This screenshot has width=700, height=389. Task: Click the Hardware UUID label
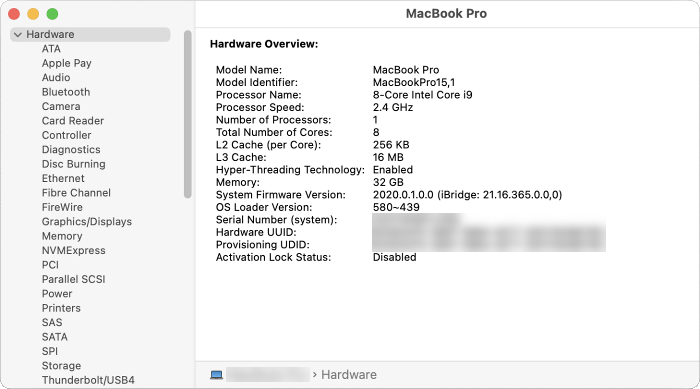coord(256,232)
